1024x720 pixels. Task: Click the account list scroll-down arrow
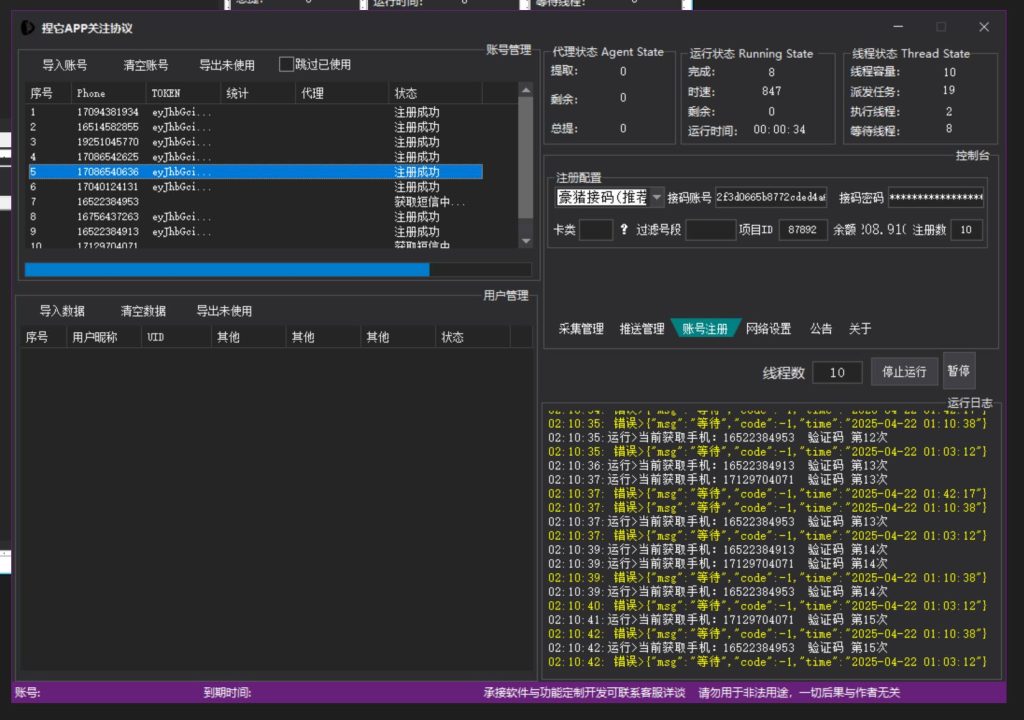[x=526, y=240]
